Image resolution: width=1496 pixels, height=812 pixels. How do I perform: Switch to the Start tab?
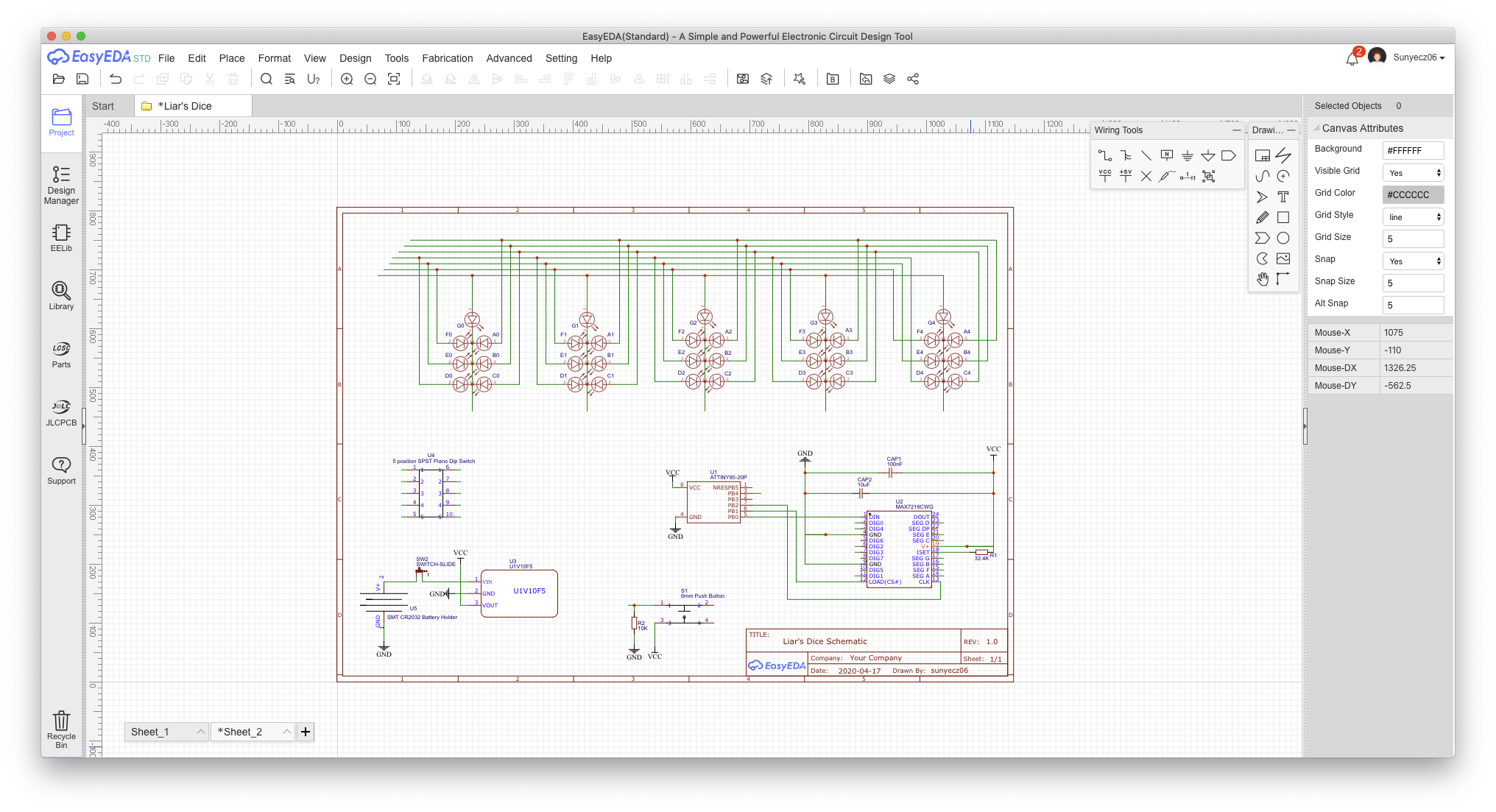(103, 106)
